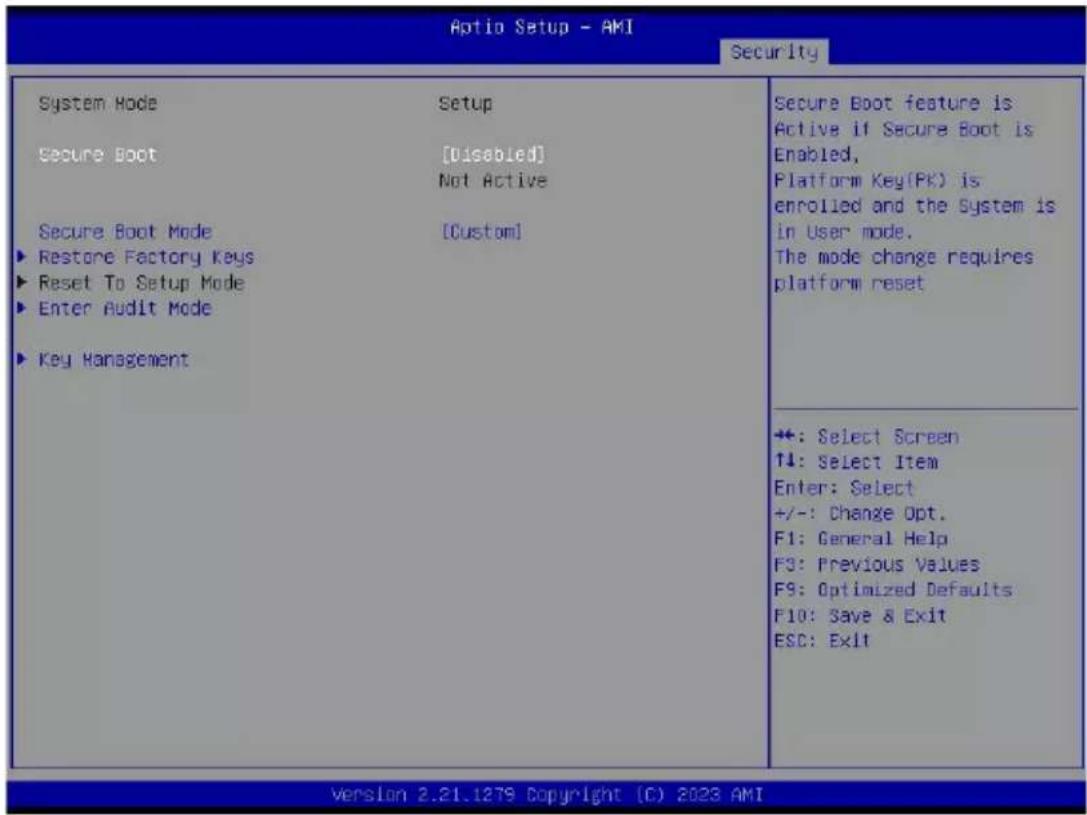Click the version copyright footer text

548,794
